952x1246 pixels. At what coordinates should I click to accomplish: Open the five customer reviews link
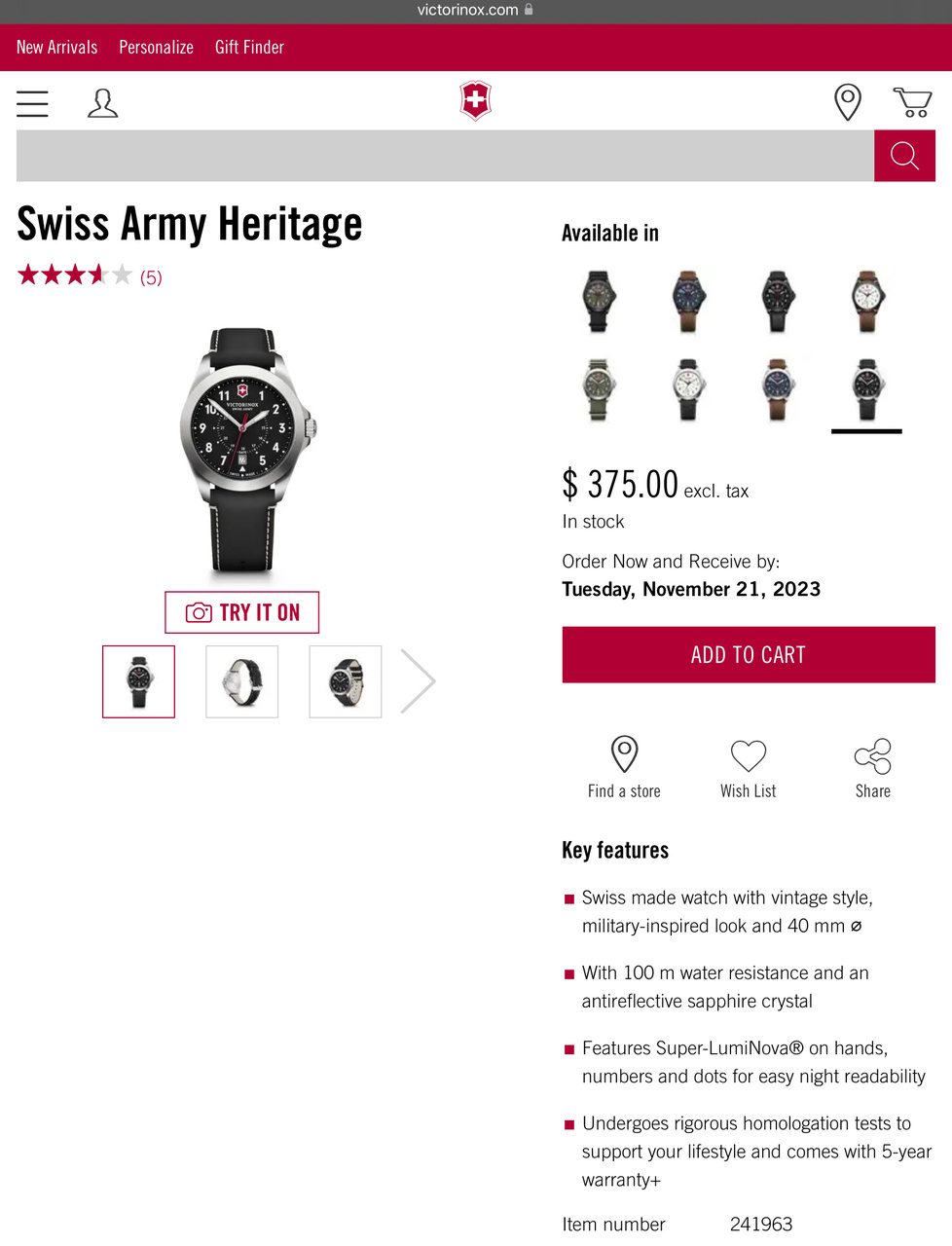[151, 277]
